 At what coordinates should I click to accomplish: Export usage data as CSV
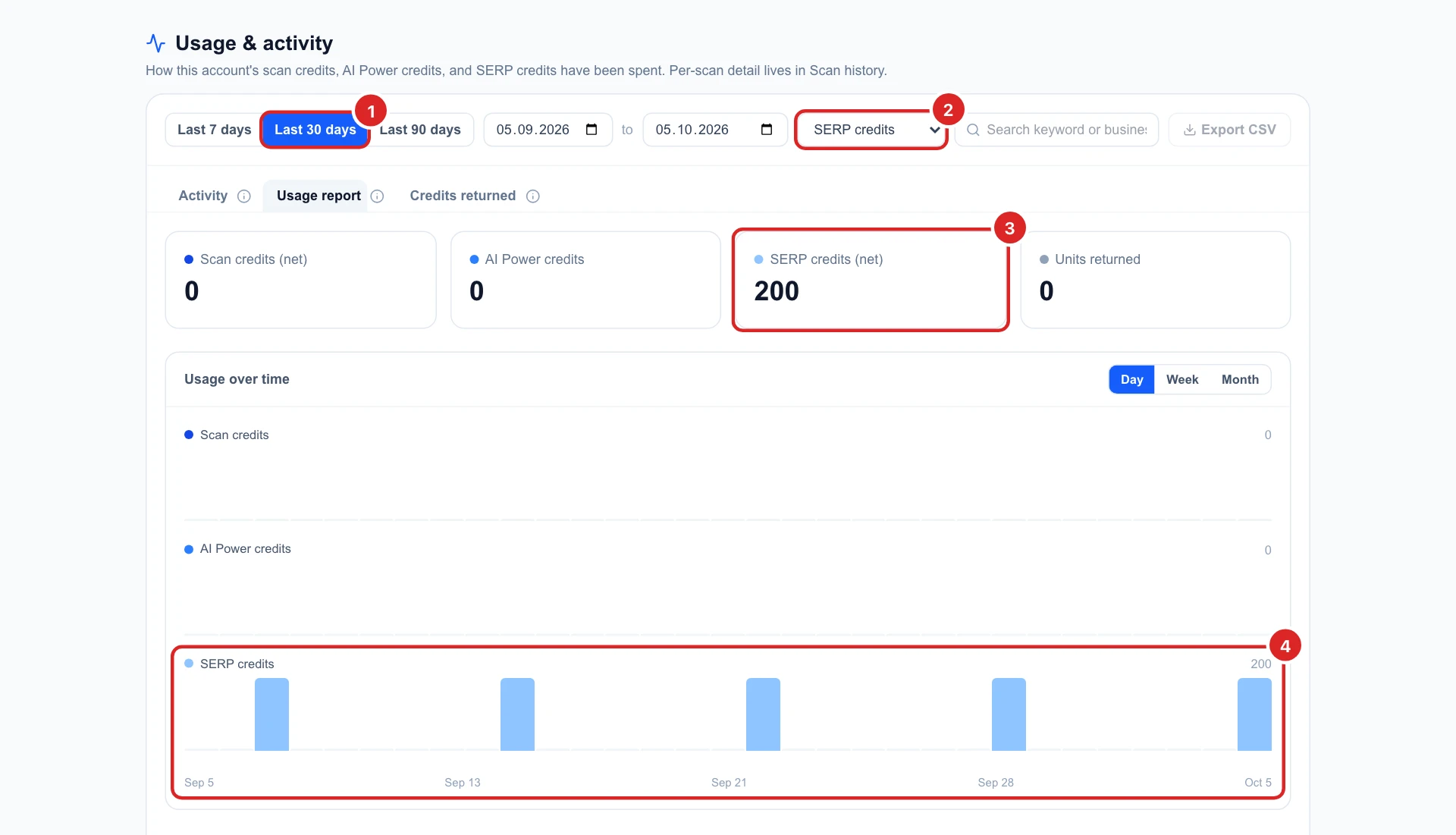(1229, 130)
